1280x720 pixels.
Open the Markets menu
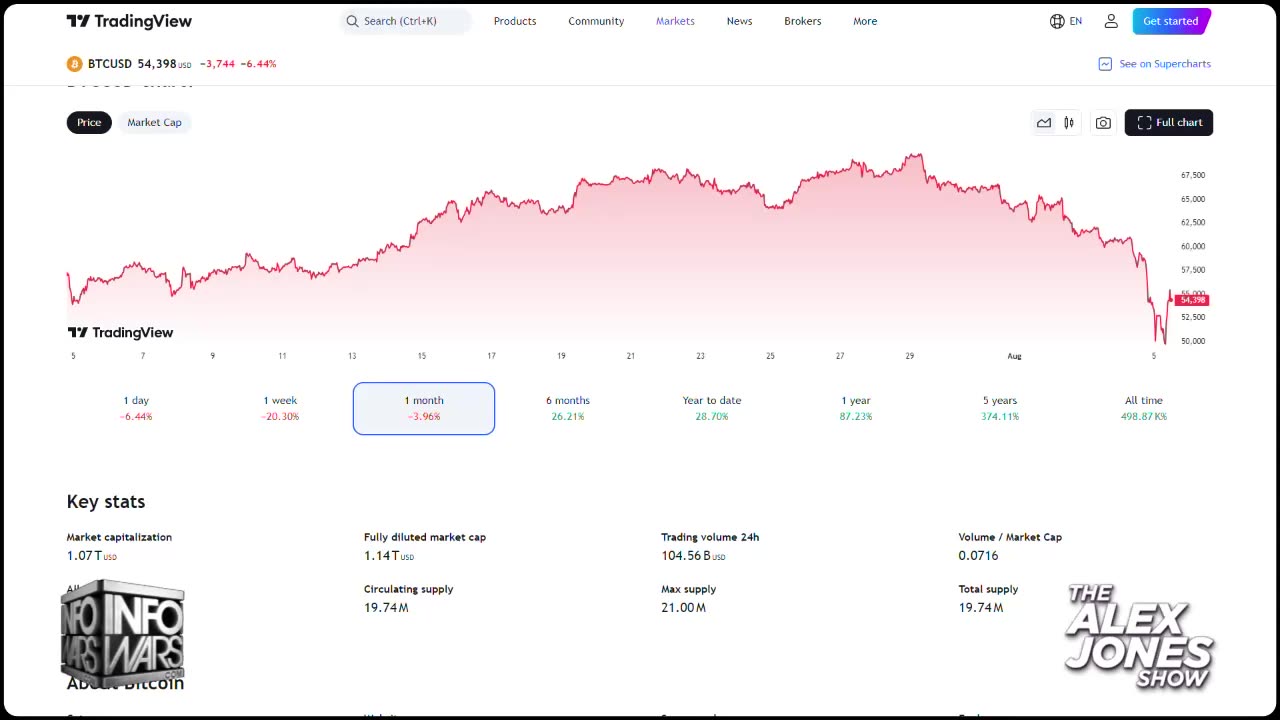click(x=675, y=21)
